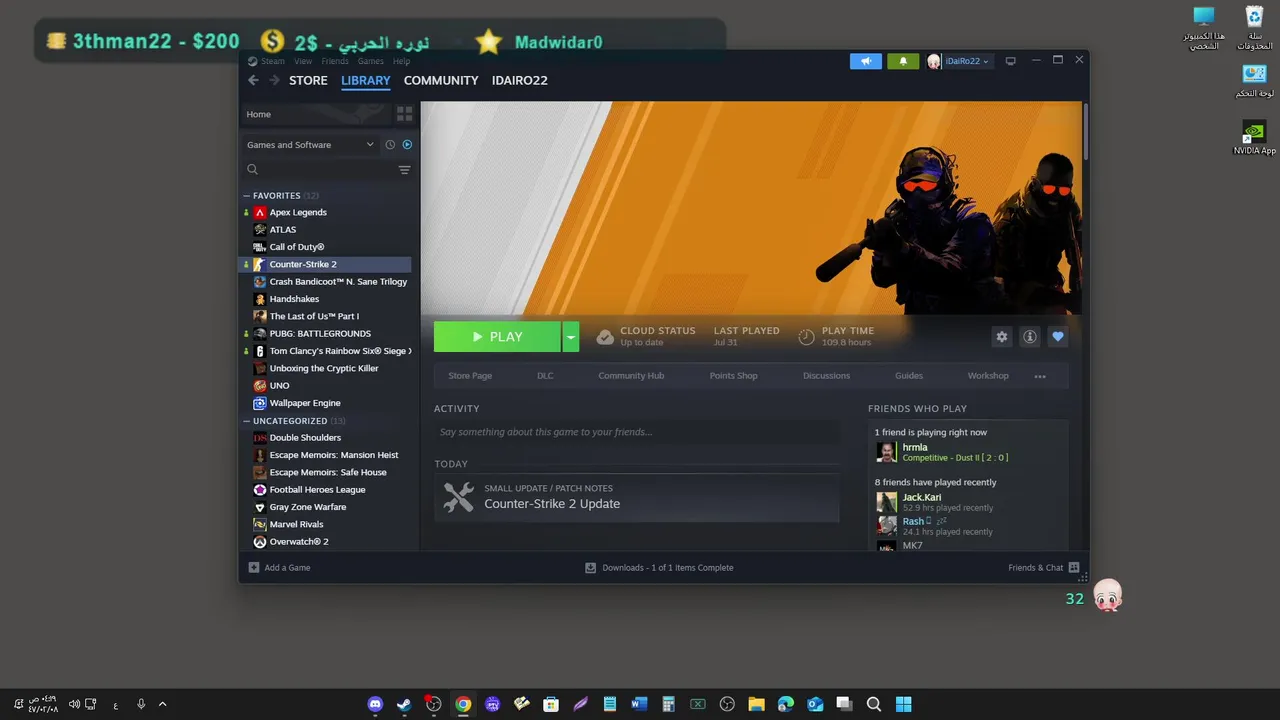
Task: Open the advanced filter icon beside search
Action: coord(404,170)
